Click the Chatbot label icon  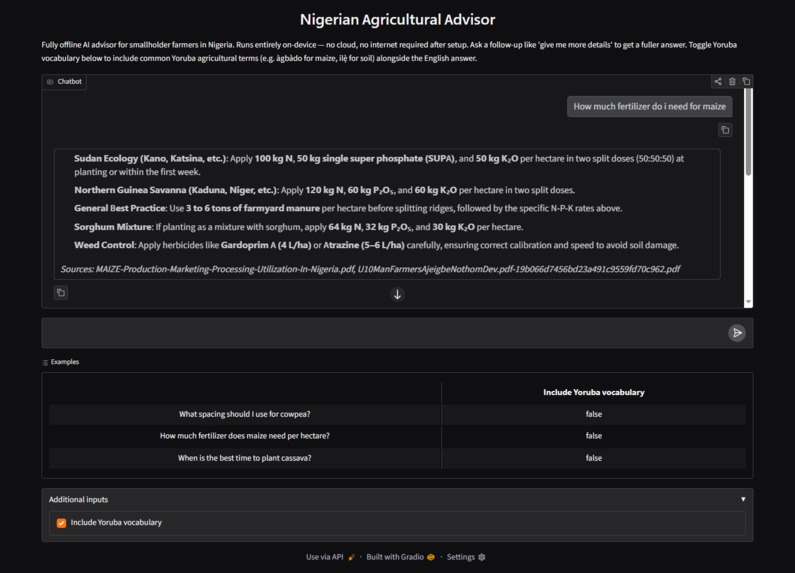(50, 82)
